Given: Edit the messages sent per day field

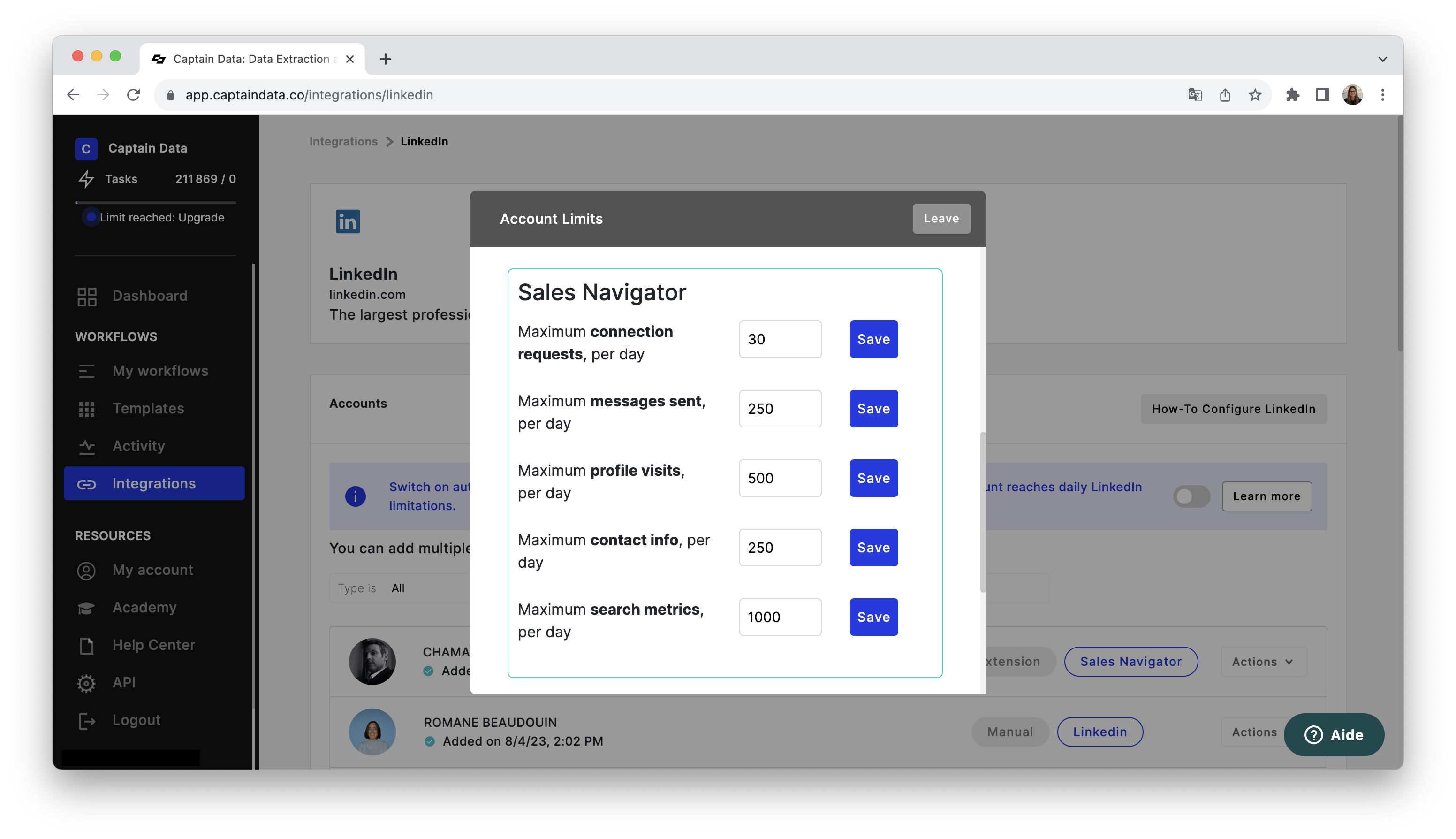Looking at the screenshot, I should (780, 409).
